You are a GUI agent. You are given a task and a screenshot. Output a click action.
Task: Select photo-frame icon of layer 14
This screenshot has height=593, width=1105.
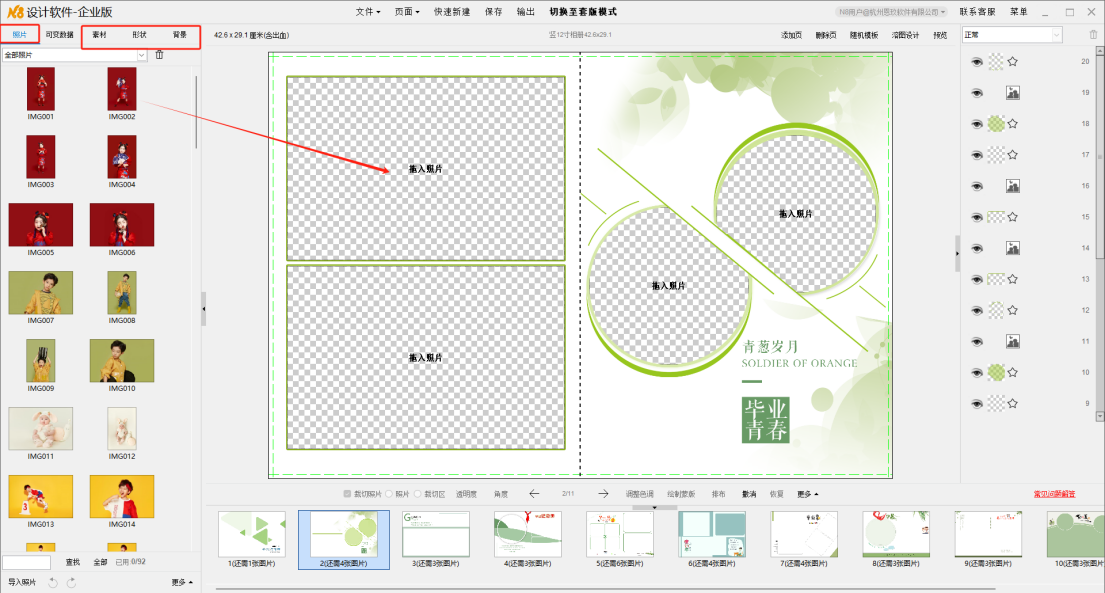coord(1013,247)
